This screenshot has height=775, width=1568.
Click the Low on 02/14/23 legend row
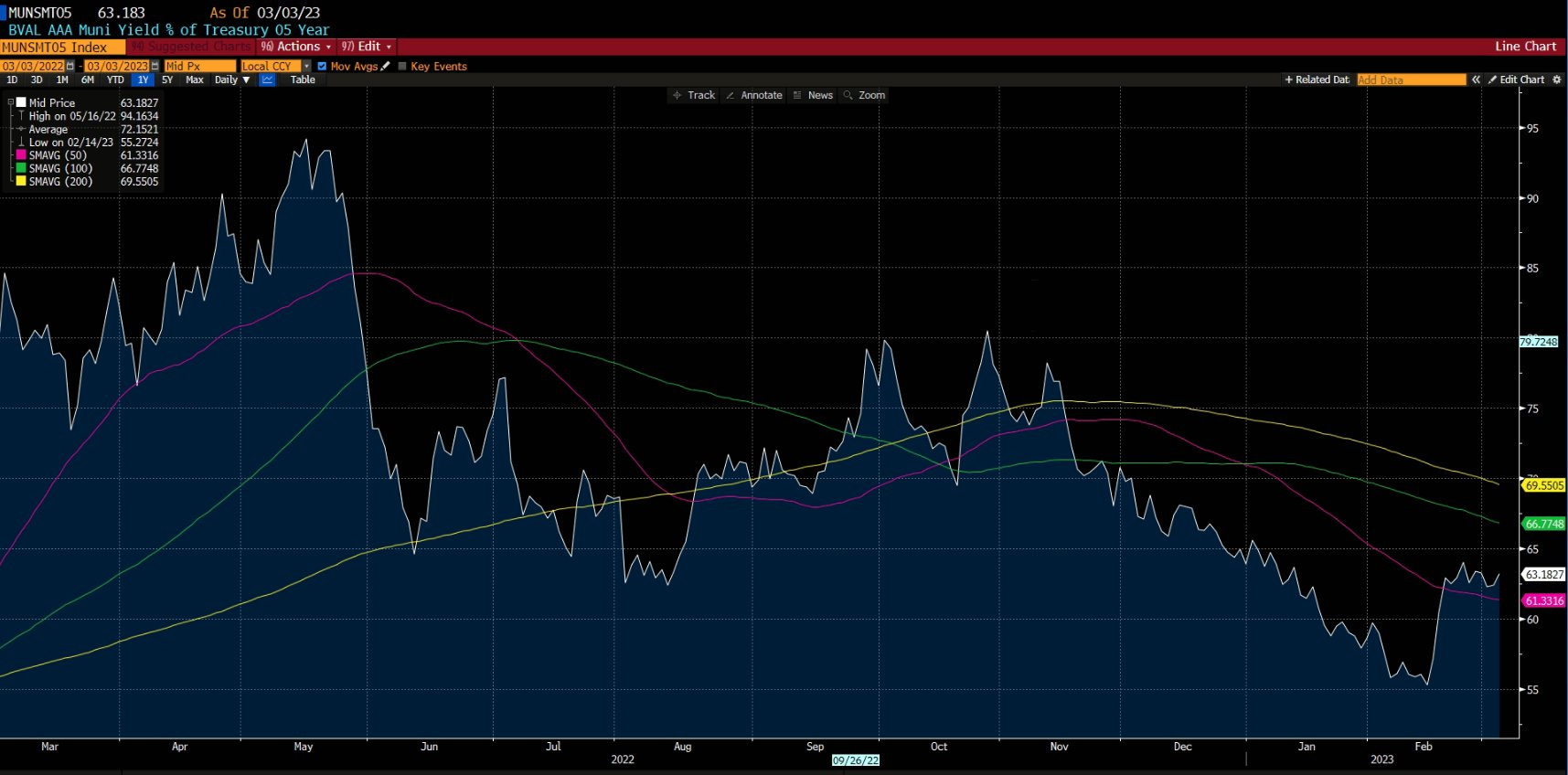point(88,143)
